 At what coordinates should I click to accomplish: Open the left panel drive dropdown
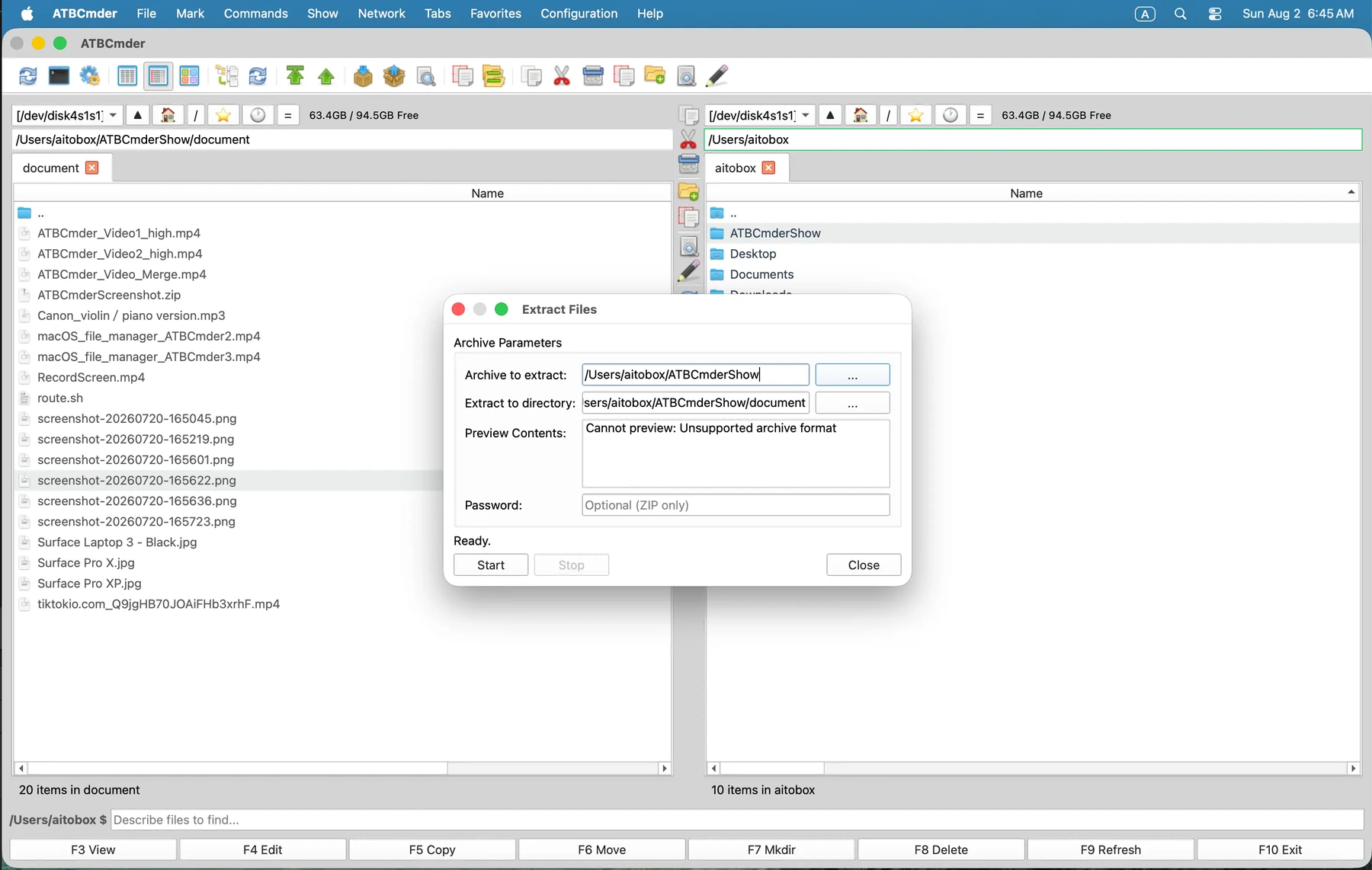pos(68,115)
